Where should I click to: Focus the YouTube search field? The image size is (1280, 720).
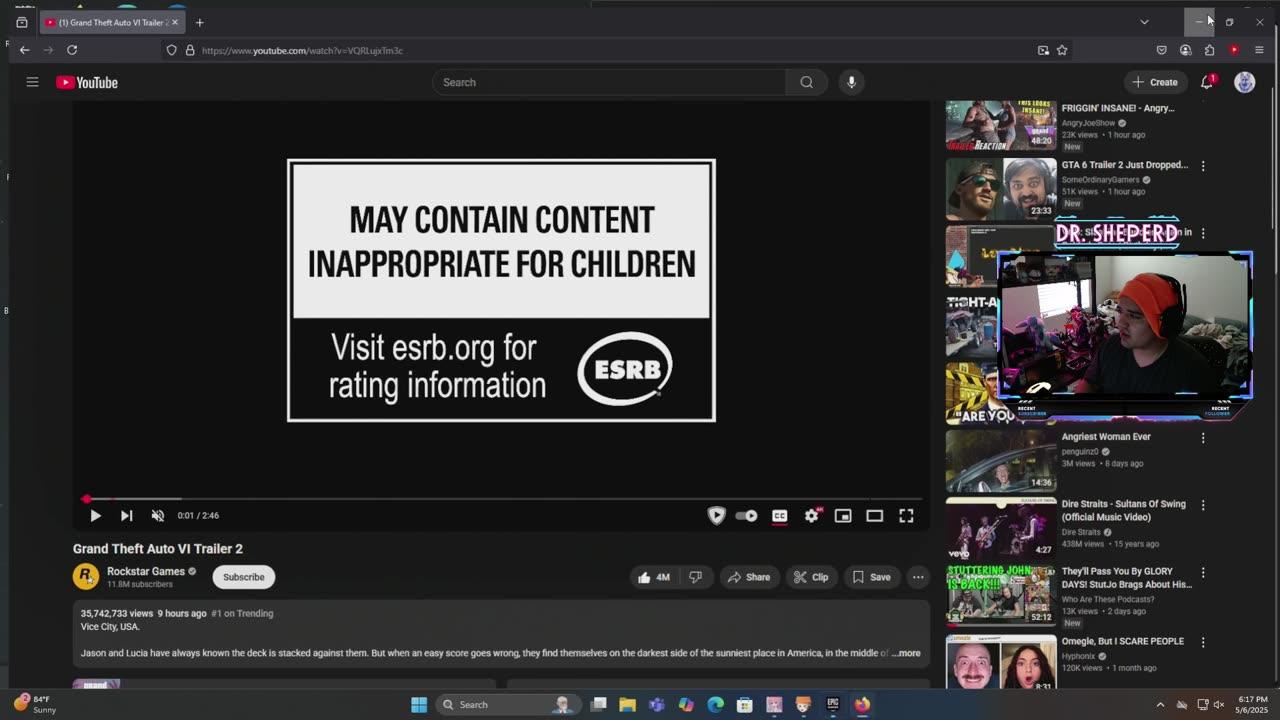click(x=610, y=82)
